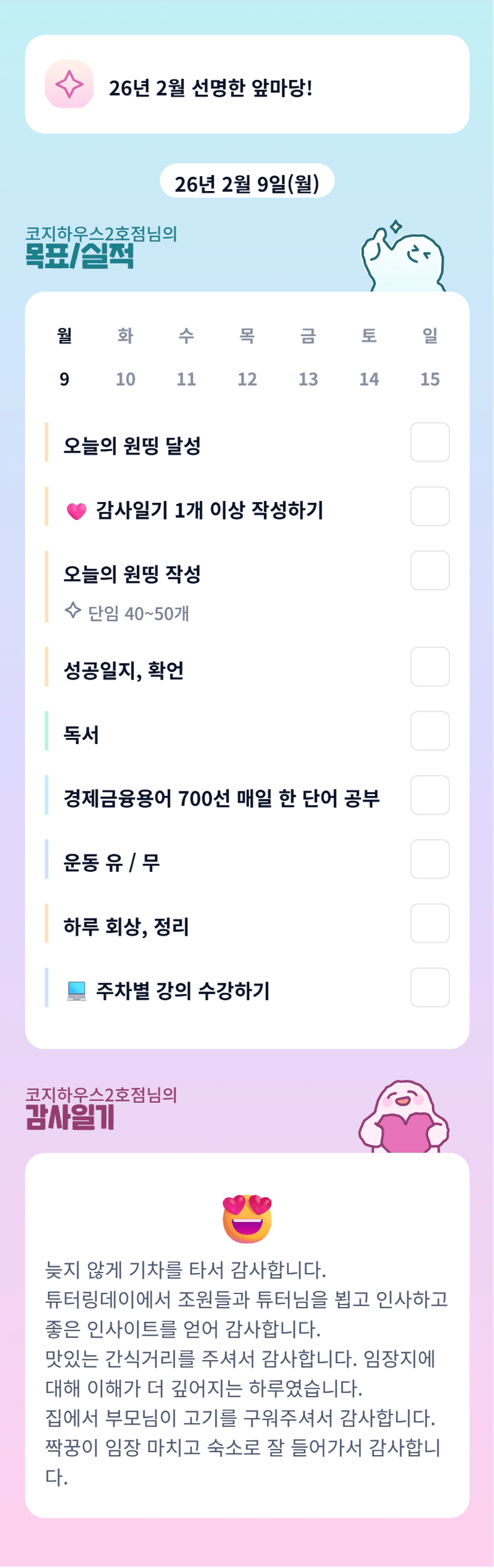The image size is (494, 1568).
Task: Tick the 독서 checkbox
Action: pos(429,731)
